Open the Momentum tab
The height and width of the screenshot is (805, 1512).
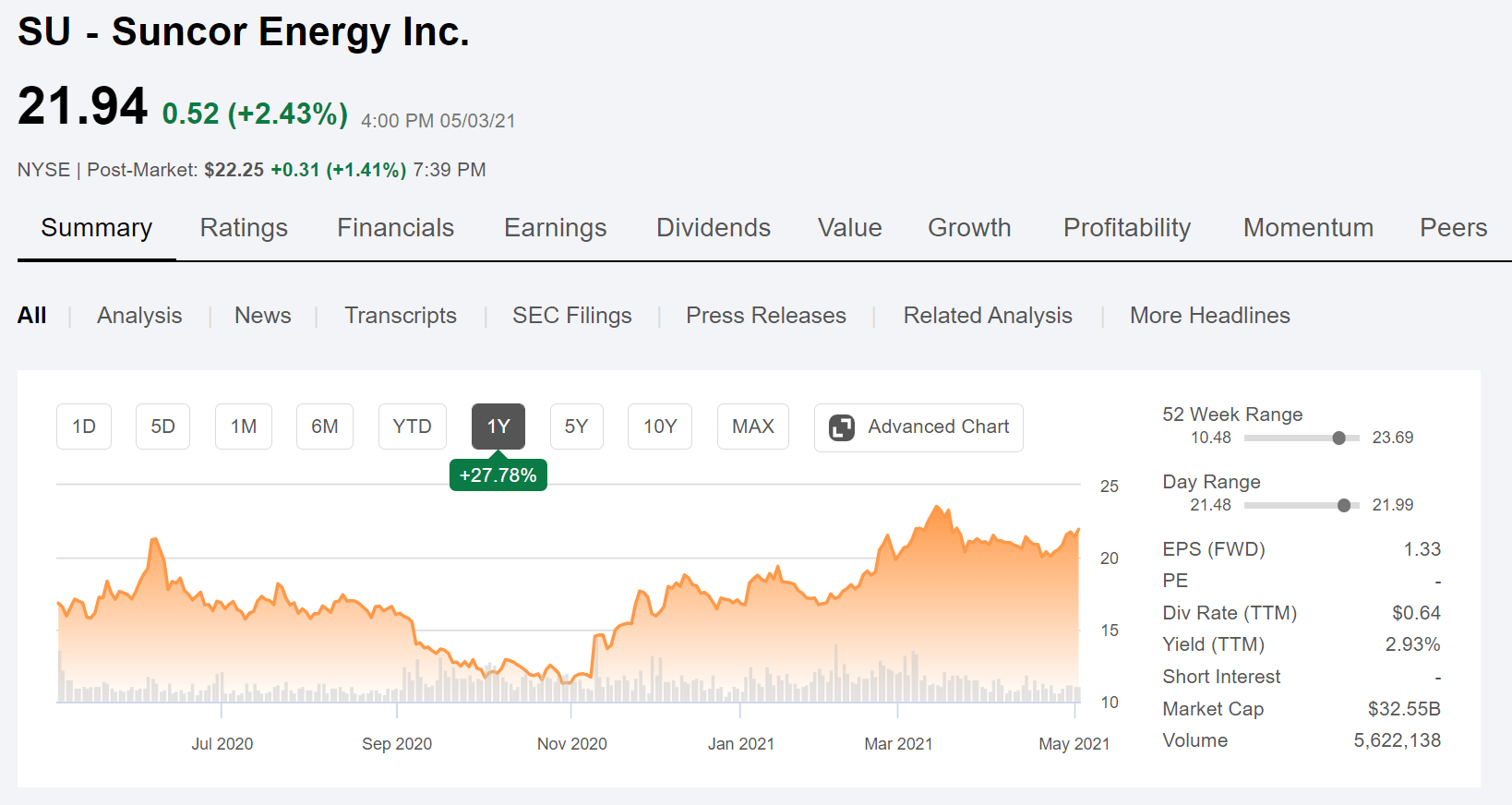click(1308, 228)
